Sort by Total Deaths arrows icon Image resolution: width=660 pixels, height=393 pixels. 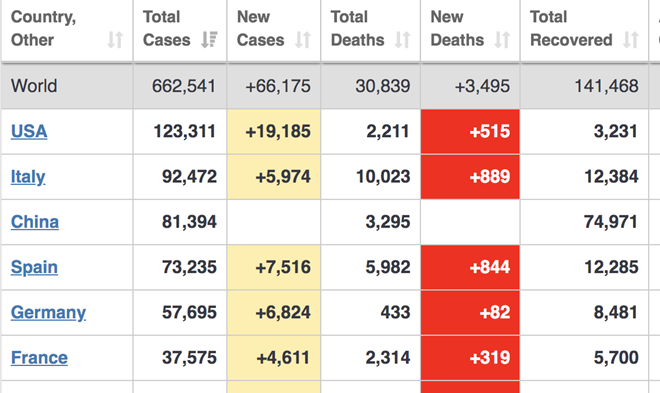point(403,40)
